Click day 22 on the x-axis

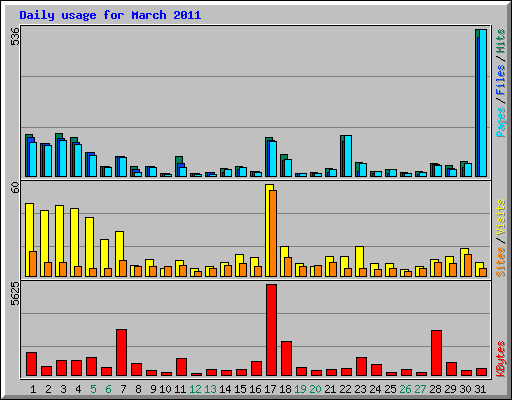pos(345,389)
